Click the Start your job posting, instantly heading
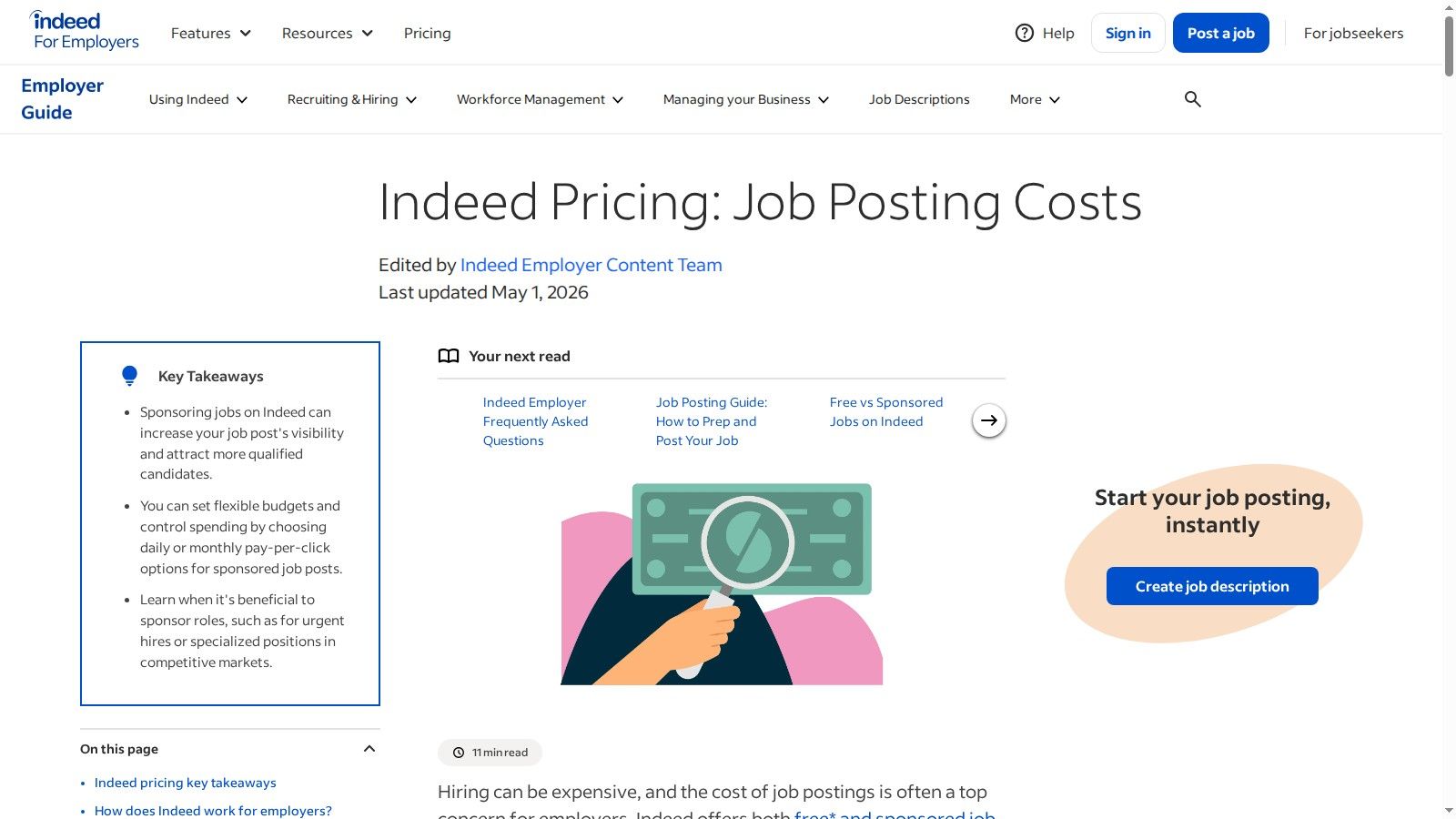Screen dimensions: 1456x819 point(1212,511)
